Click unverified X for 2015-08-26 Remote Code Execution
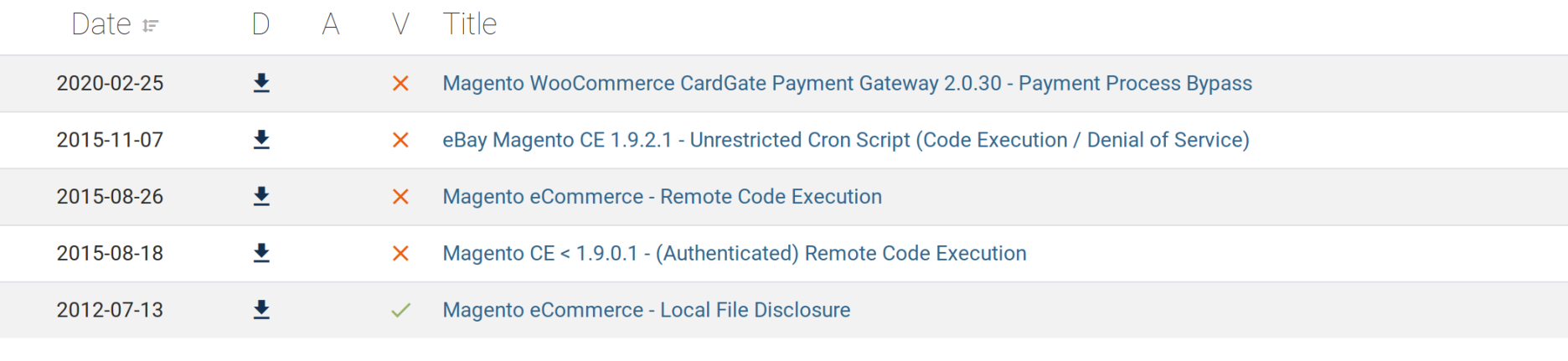This screenshot has height=361, width=1568. 400,196
